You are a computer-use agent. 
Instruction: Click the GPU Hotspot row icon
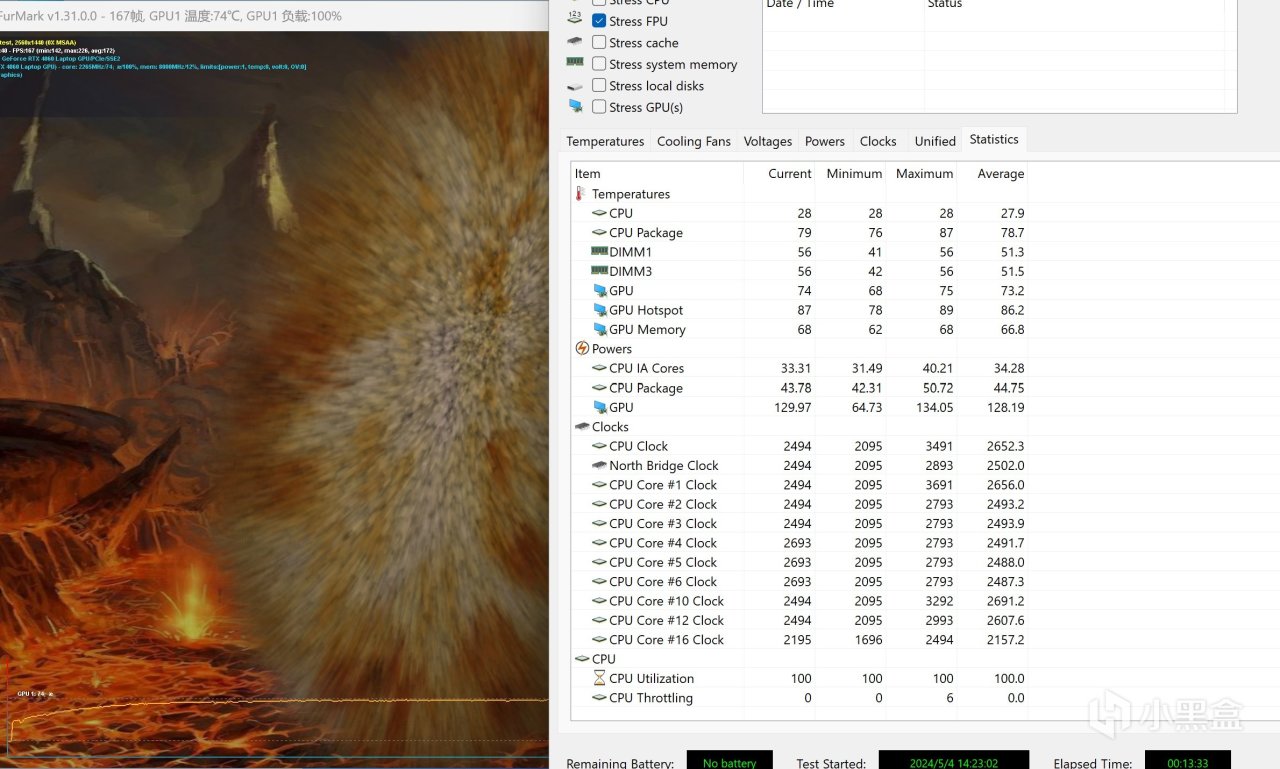599,310
